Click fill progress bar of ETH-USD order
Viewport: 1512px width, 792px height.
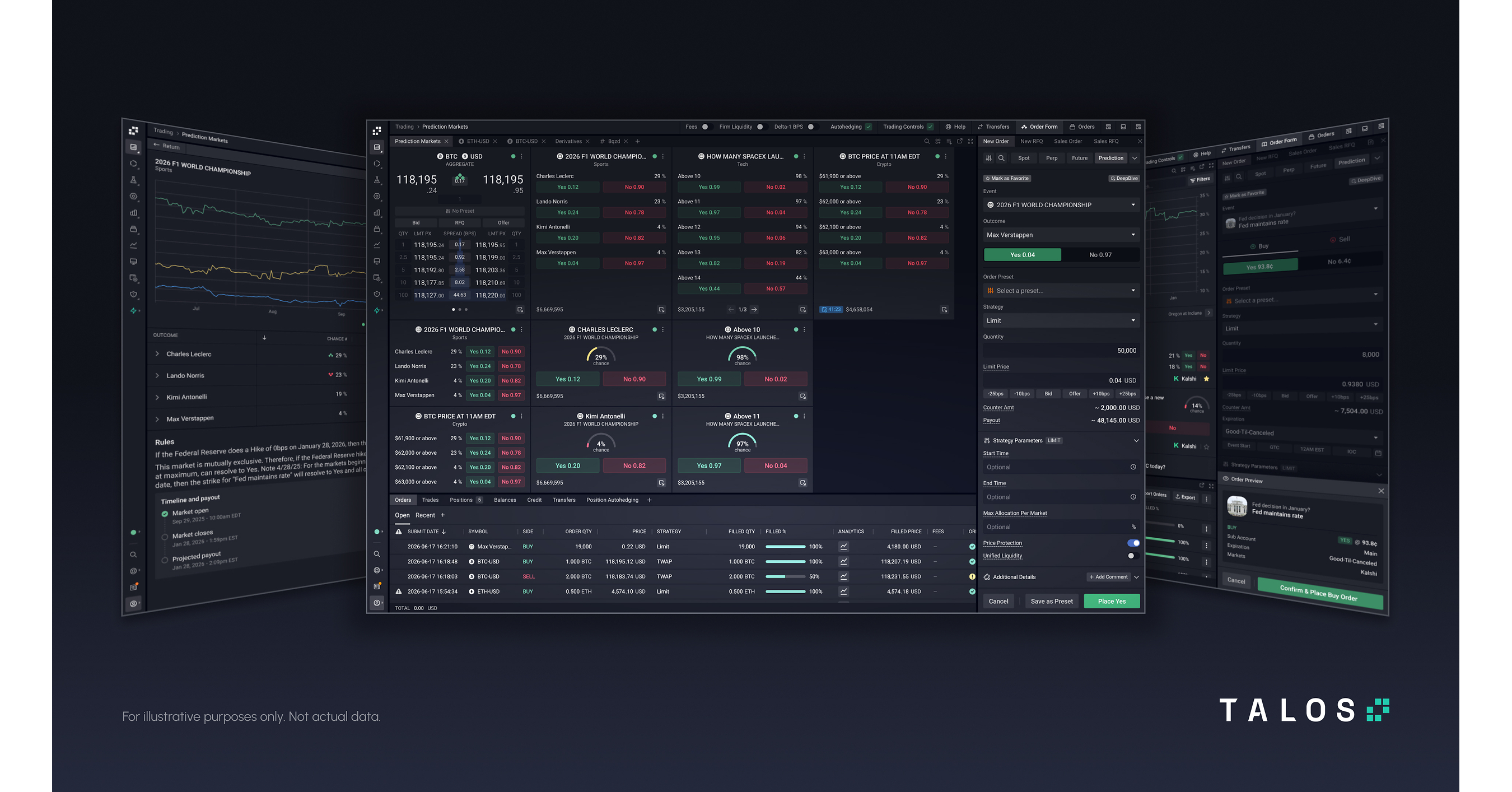[x=785, y=592]
